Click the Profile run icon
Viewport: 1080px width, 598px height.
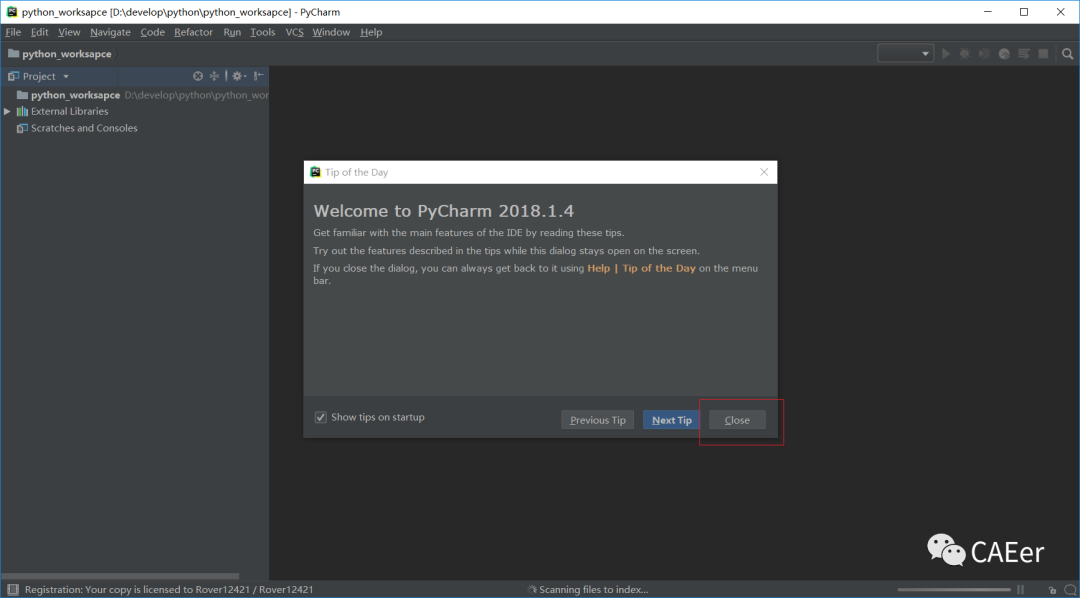coord(1004,54)
